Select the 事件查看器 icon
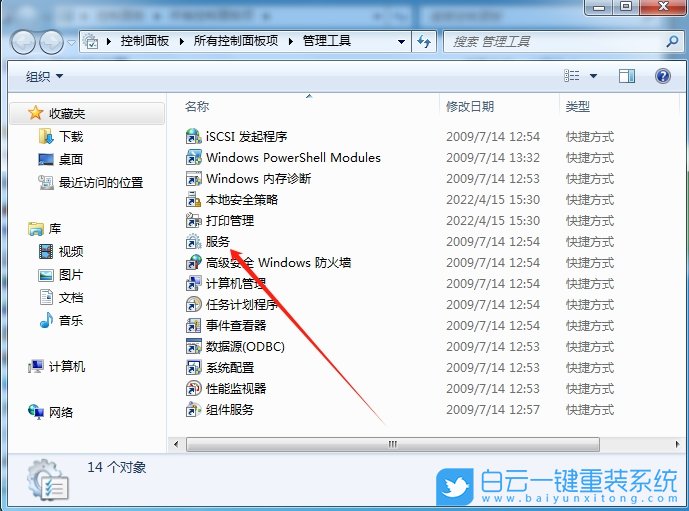This screenshot has height=511, width=689. coord(194,326)
